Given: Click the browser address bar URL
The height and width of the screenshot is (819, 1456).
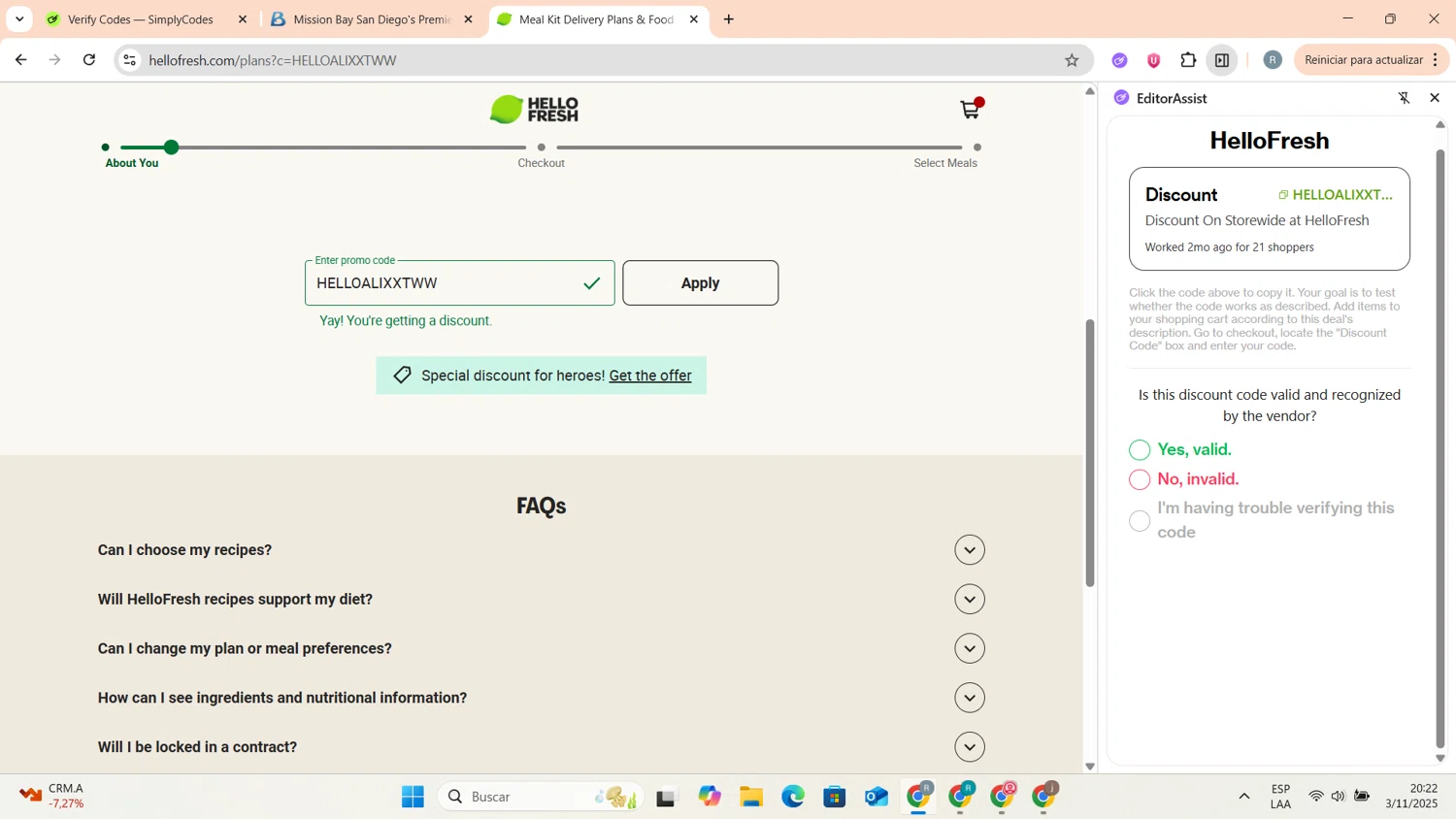Looking at the screenshot, I should pyautogui.click(x=273, y=60).
